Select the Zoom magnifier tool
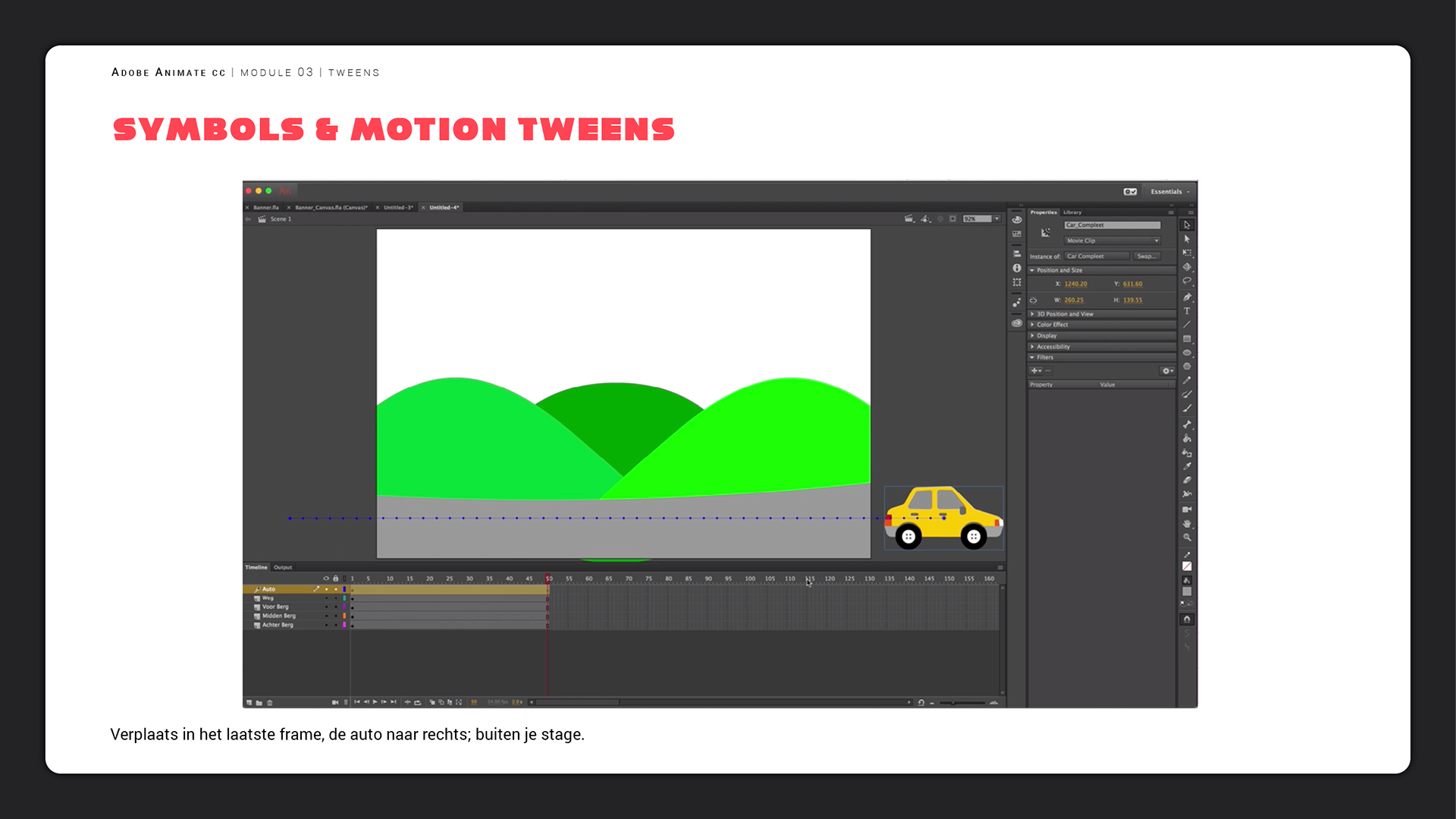Image resolution: width=1456 pixels, height=819 pixels. pyautogui.click(x=1187, y=538)
